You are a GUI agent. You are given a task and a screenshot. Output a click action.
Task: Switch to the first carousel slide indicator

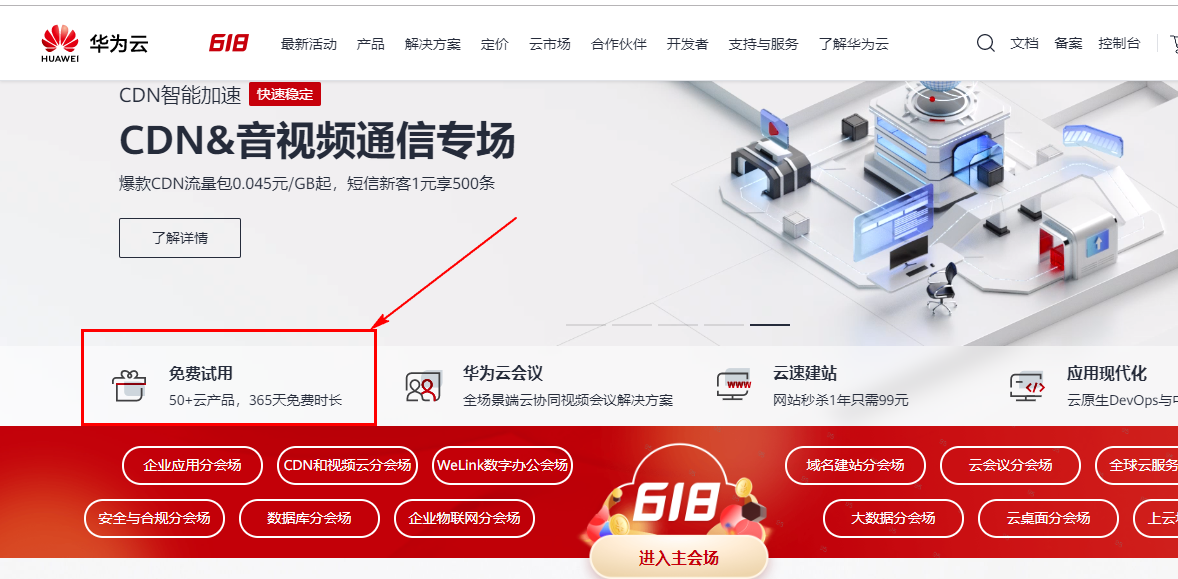[586, 324]
